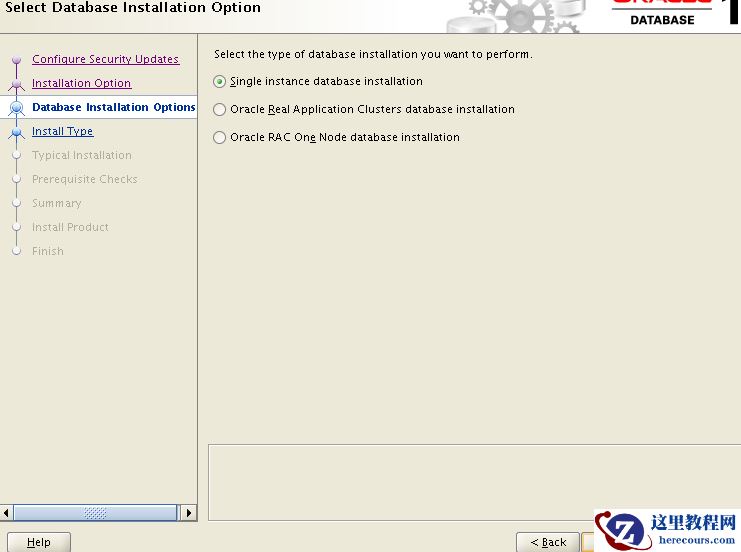Image resolution: width=741 pixels, height=552 pixels.
Task: Open Install Type step link
Action: pyautogui.click(x=62, y=131)
